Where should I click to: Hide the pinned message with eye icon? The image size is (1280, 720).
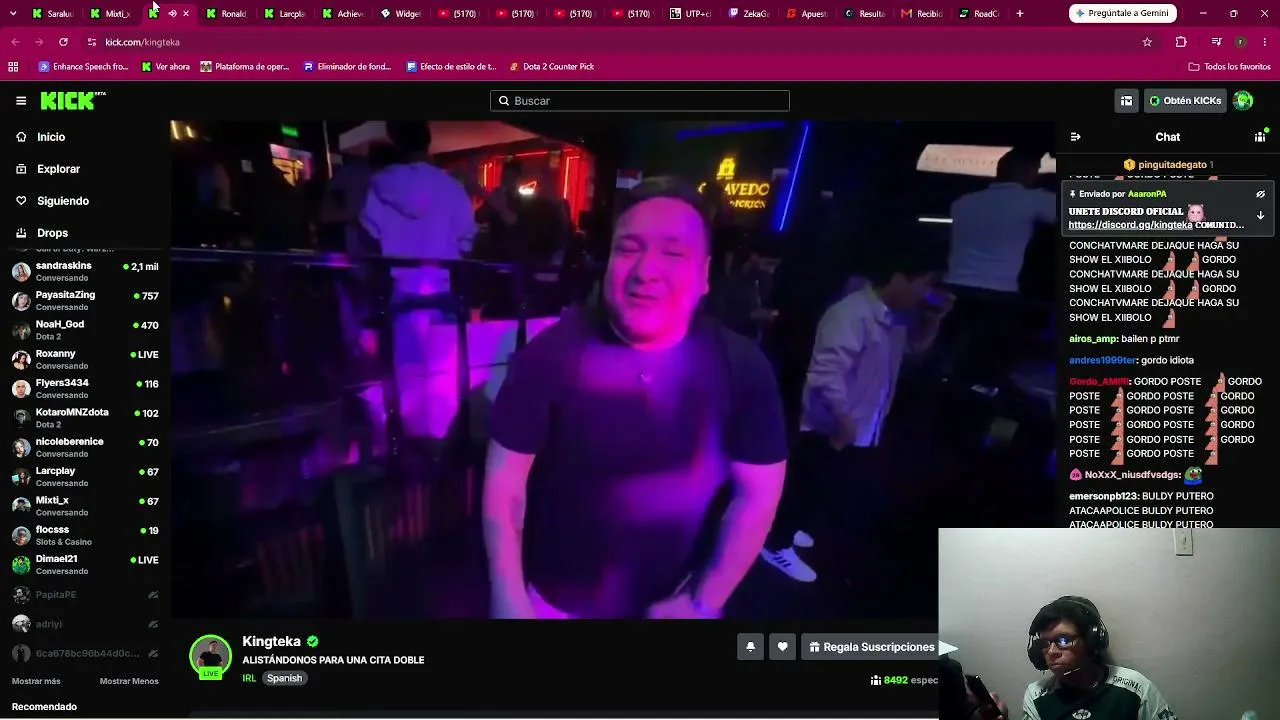pyautogui.click(x=1260, y=194)
